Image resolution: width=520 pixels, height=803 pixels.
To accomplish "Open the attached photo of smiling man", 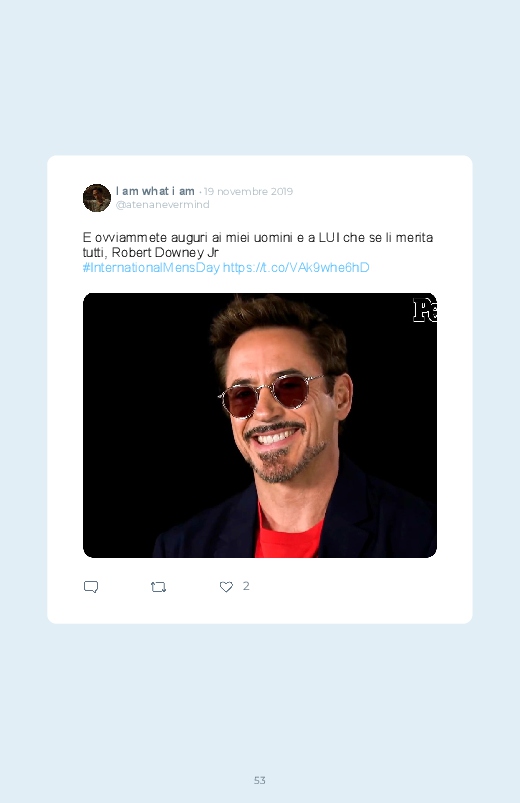I will 260,425.
